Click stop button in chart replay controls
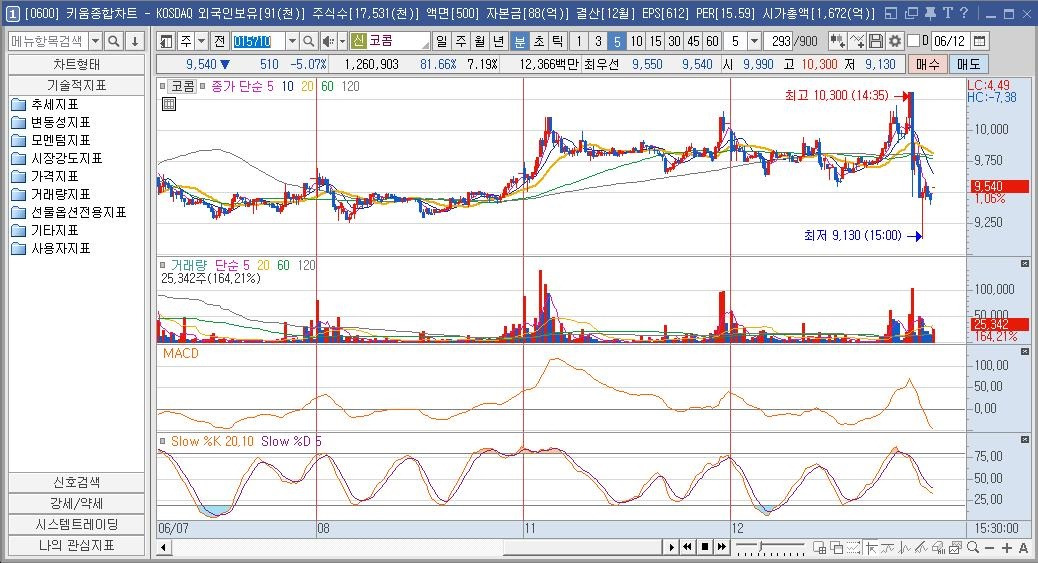This screenshot has width=1038, height=563. (705, 546)
